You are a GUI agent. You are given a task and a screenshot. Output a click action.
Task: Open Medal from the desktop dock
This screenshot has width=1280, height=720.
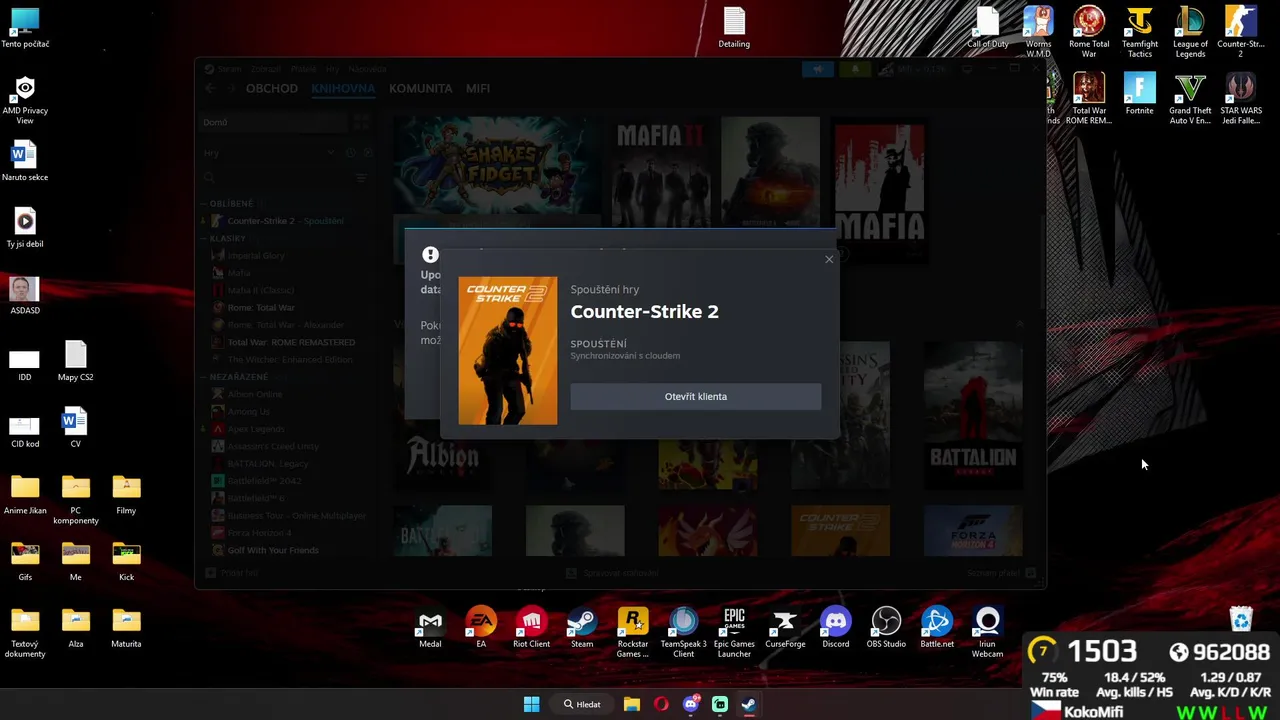pyautogui.click(x=430, y=628)
